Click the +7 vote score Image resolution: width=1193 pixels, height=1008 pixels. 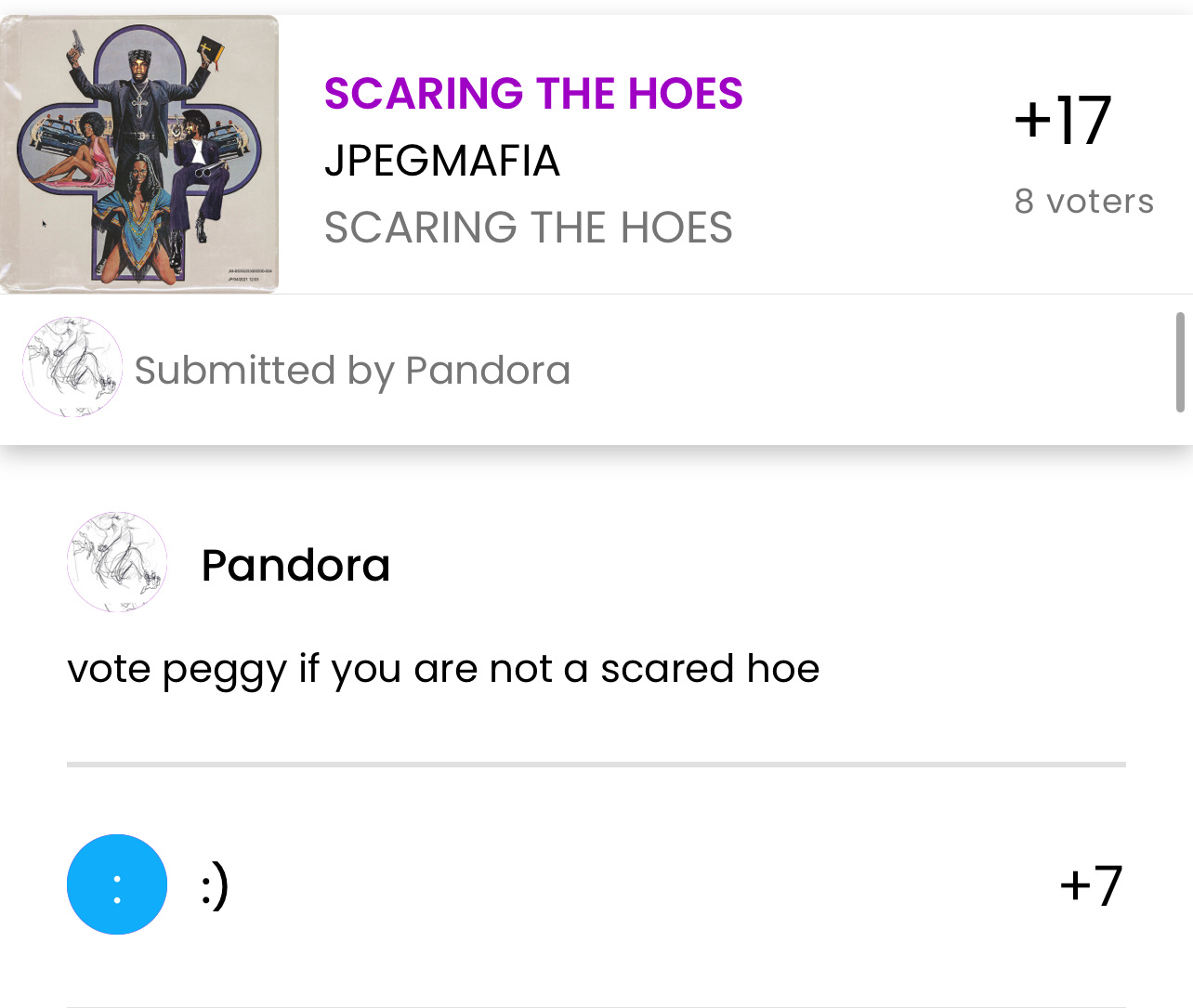pos(1091,885)
